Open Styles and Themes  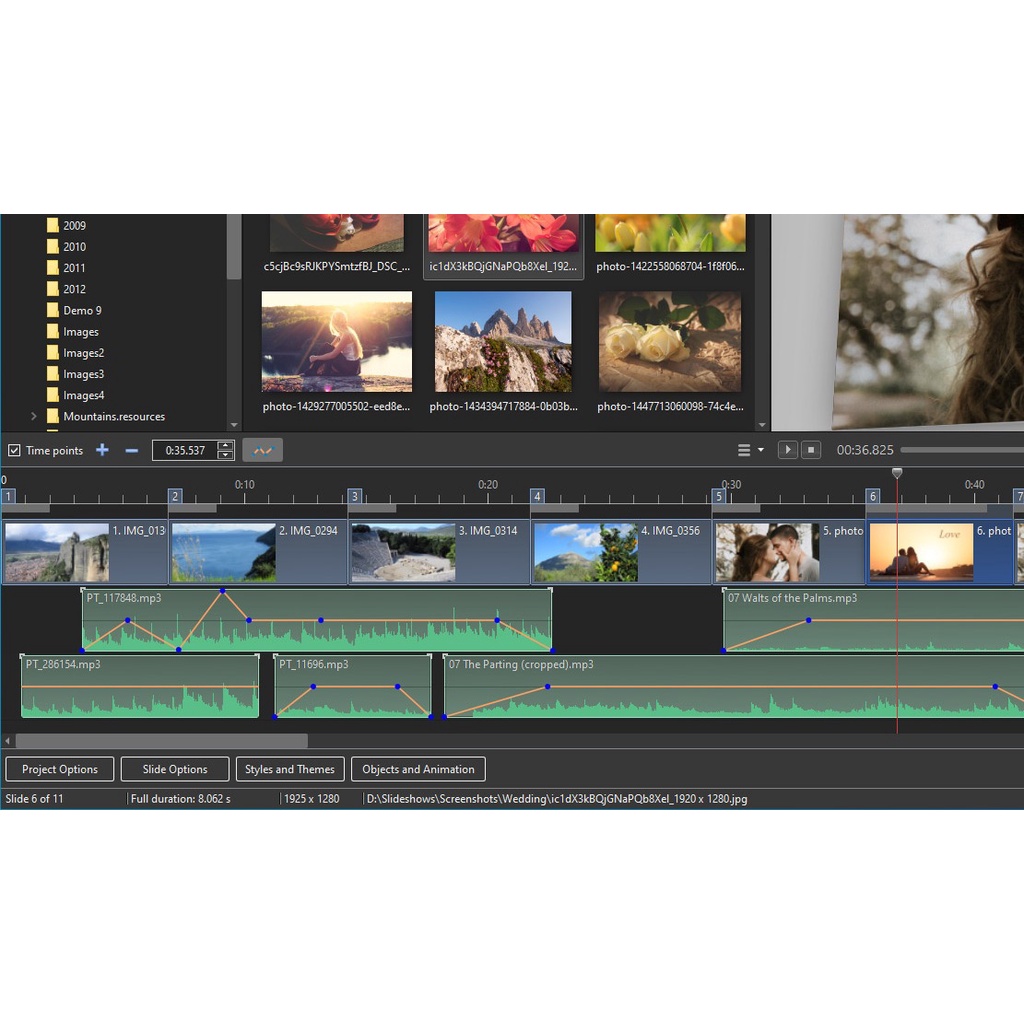point(290,769)
